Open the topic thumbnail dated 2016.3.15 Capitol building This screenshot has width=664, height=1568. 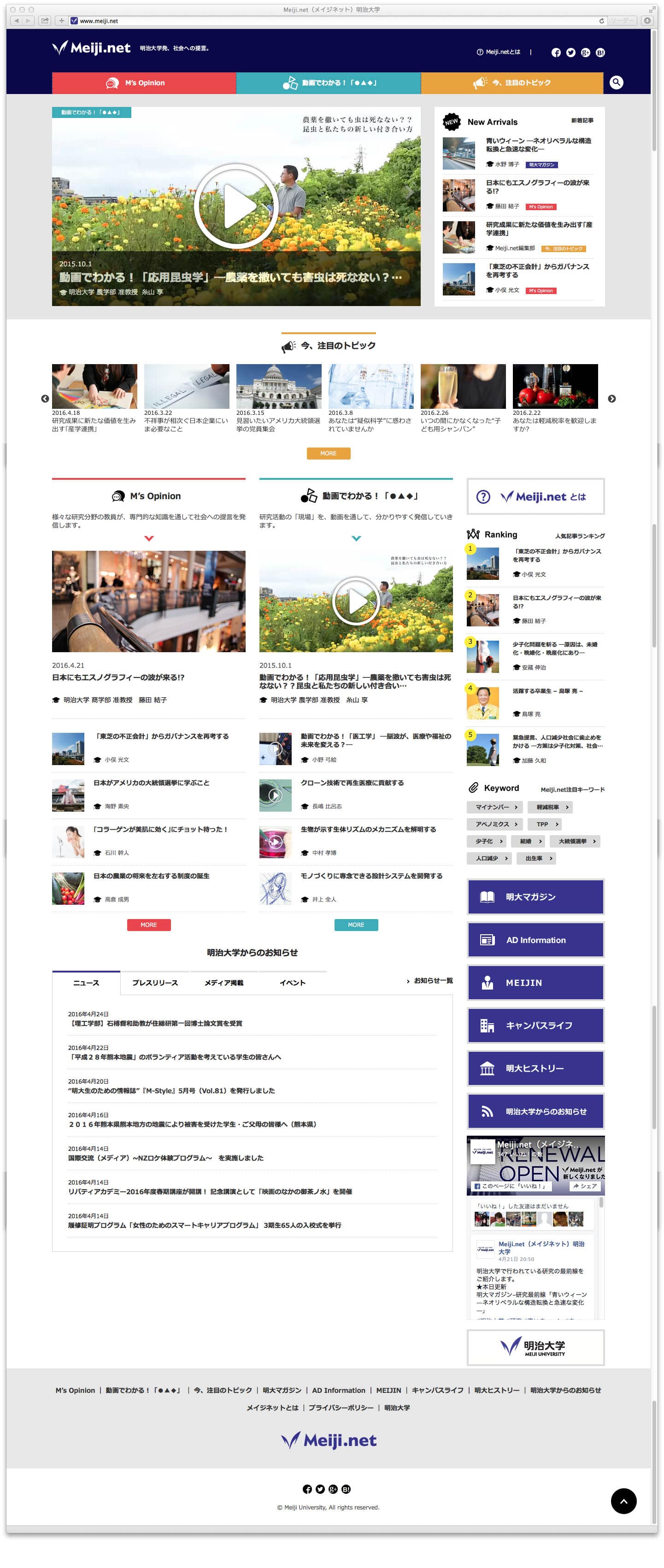point(279,386)
